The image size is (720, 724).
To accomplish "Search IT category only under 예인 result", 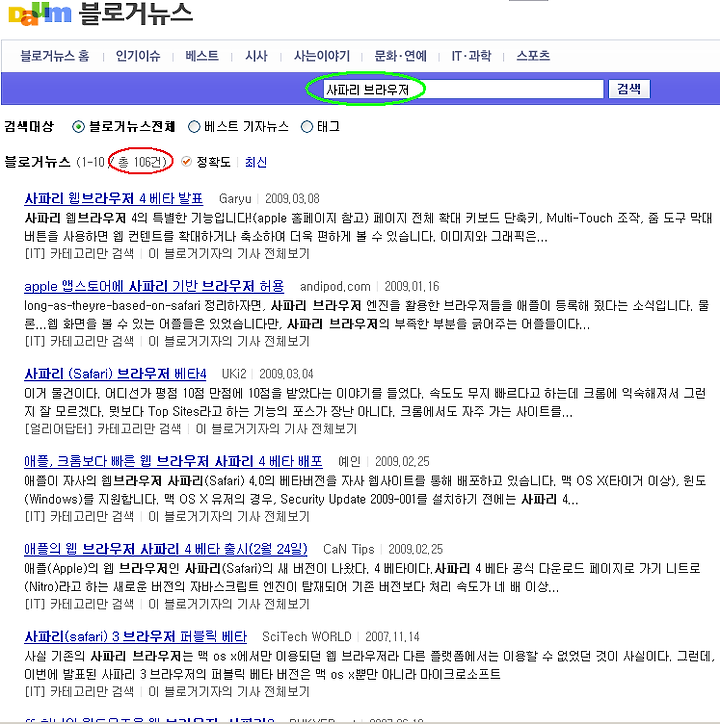I will [79, 517].
